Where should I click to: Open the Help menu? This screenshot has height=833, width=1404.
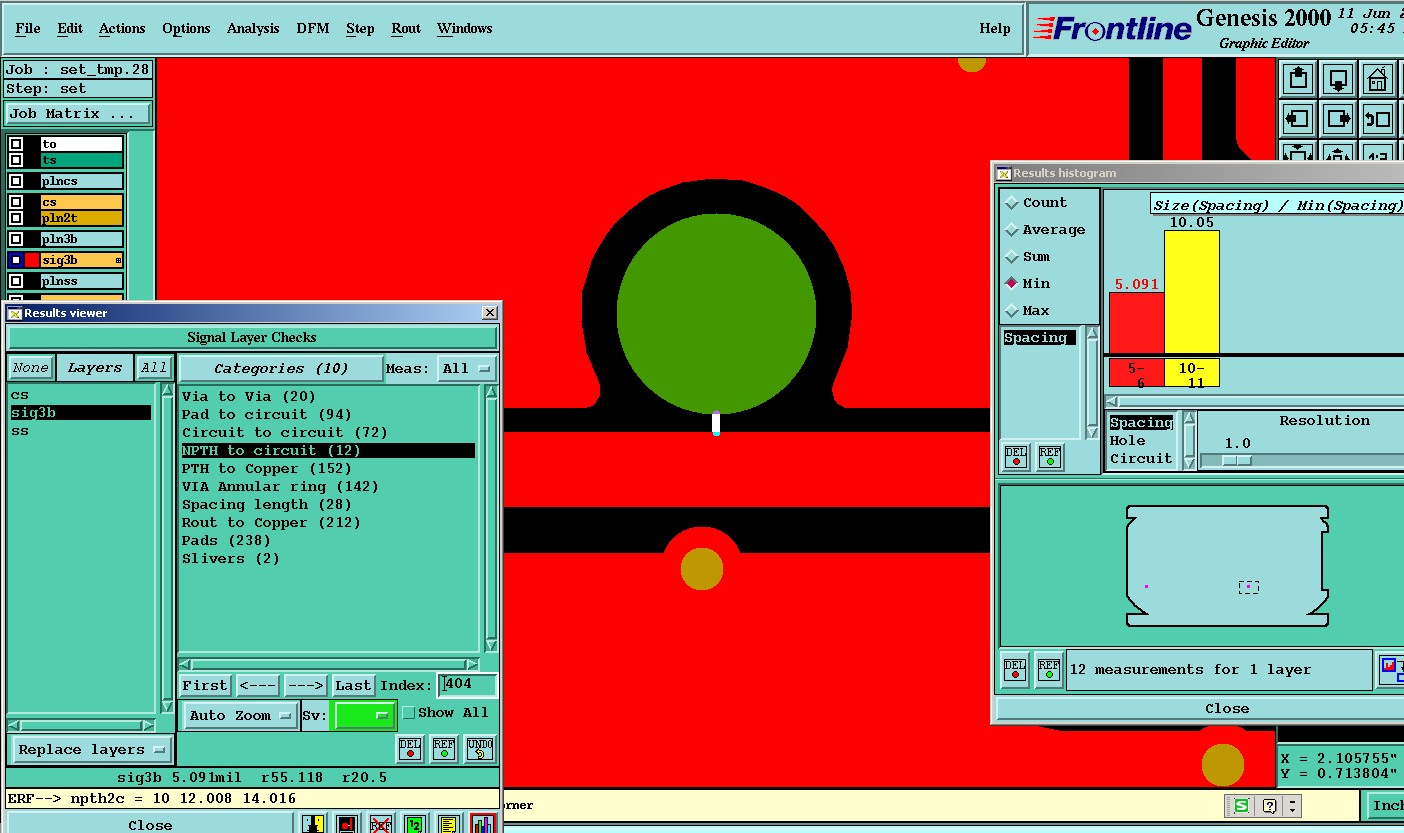pos(995,28)
